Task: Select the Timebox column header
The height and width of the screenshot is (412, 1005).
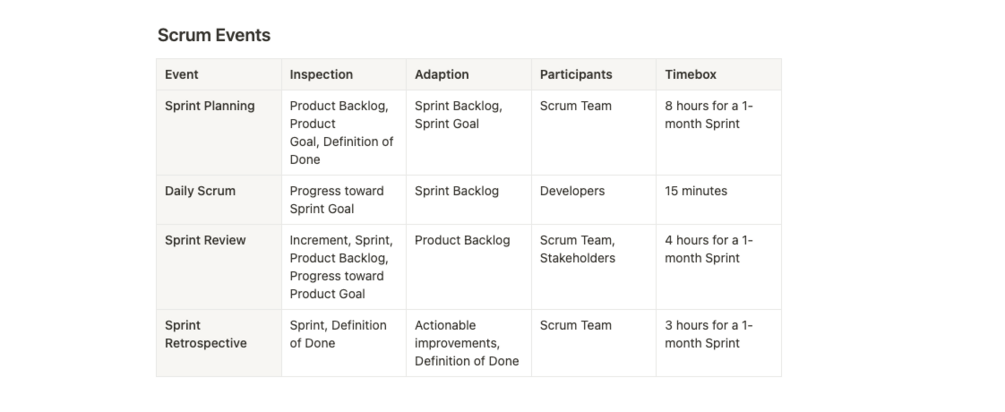Action: click(x=691, y=74)
